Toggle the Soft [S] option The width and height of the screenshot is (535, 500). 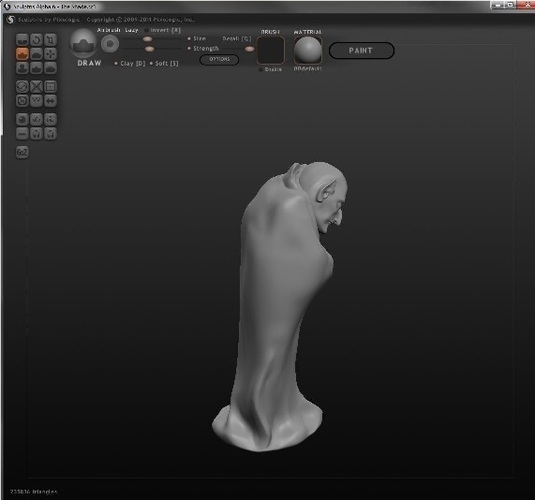164,63
